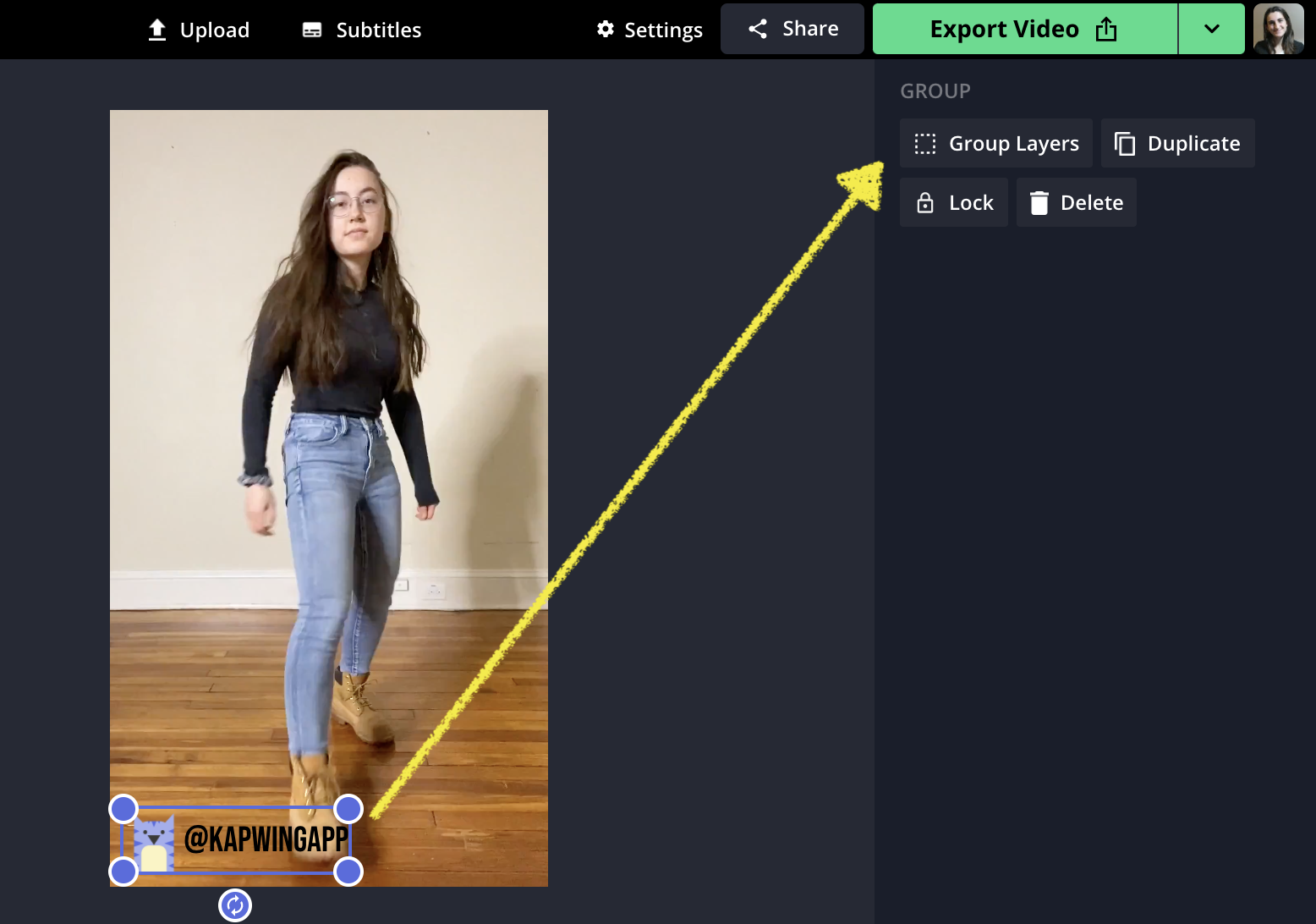Screen dimensions: 1316x924
Task: Open the user profile avatar
Action: pyautogui.click(x=1278, y=29)
